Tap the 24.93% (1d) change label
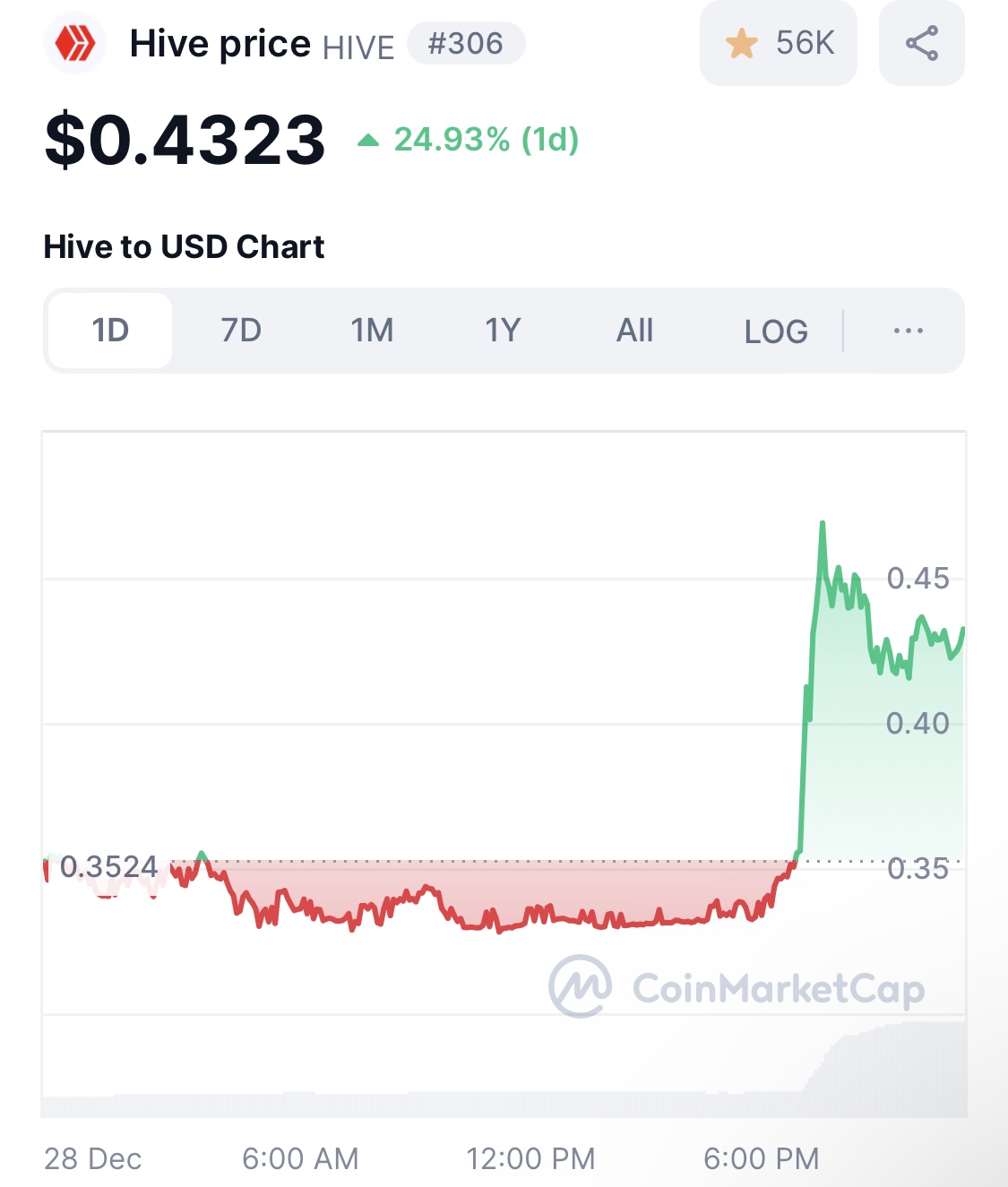The height and width of the screenshot is (1187, 1008). 487,140
